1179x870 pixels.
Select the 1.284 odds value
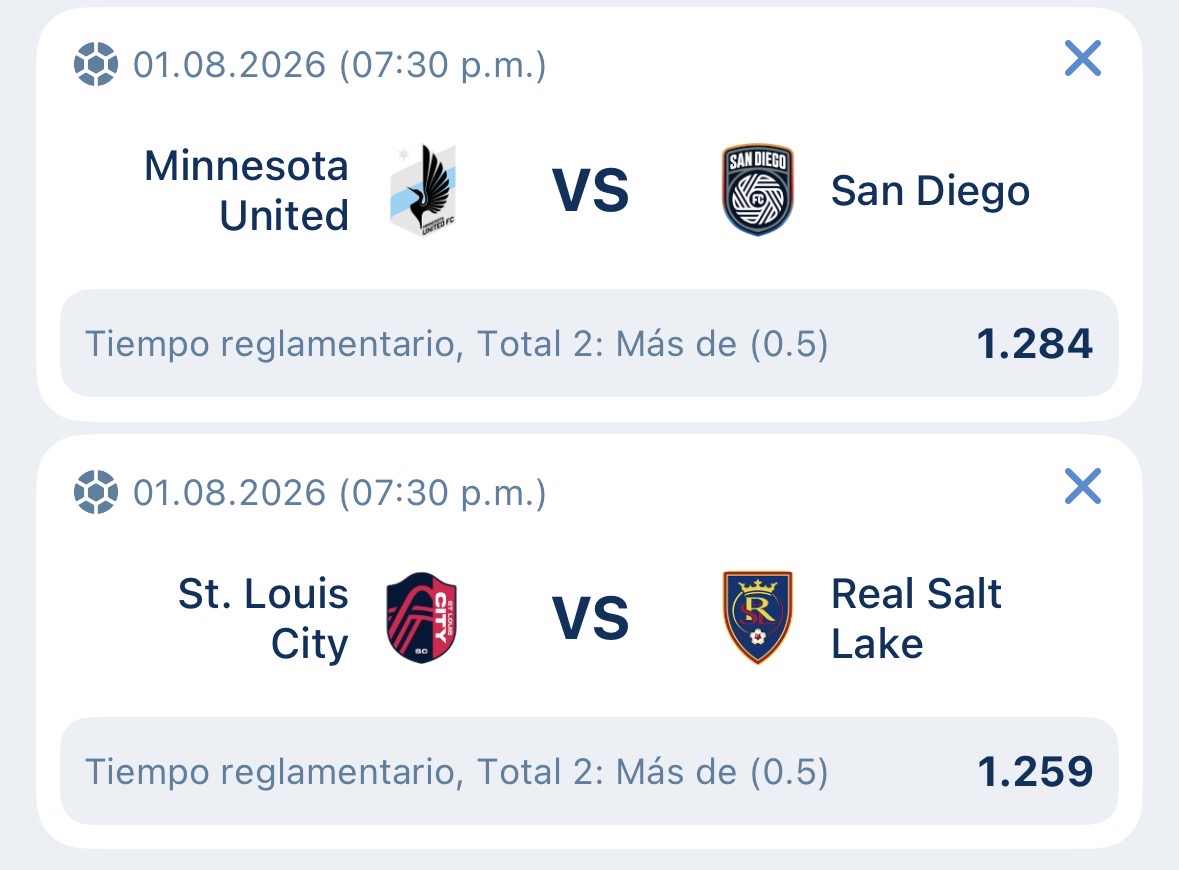pos(1034,344)
